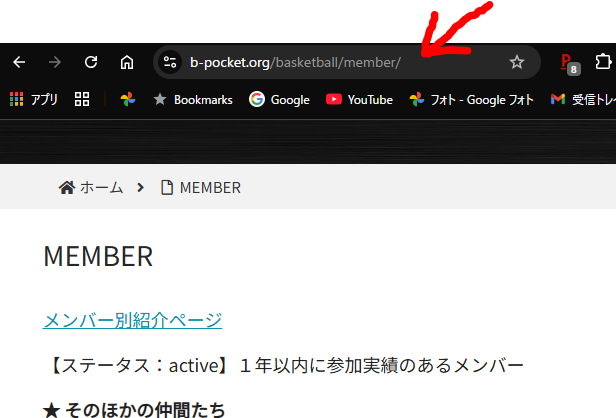Go back to the previous page
The width and height of the screenshot is (616, 418).
19,62
